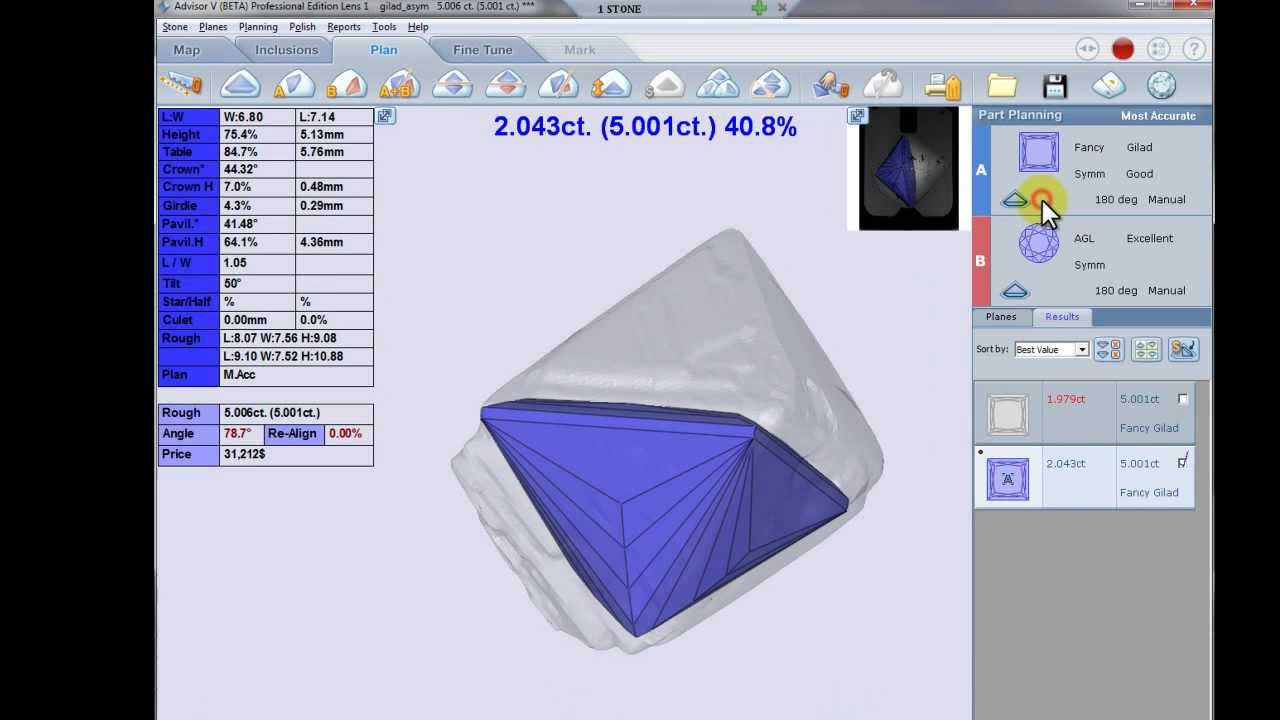Switch to the Map tab
The width and height of the screenshot is (1280, 720).
tap(187, 50)
